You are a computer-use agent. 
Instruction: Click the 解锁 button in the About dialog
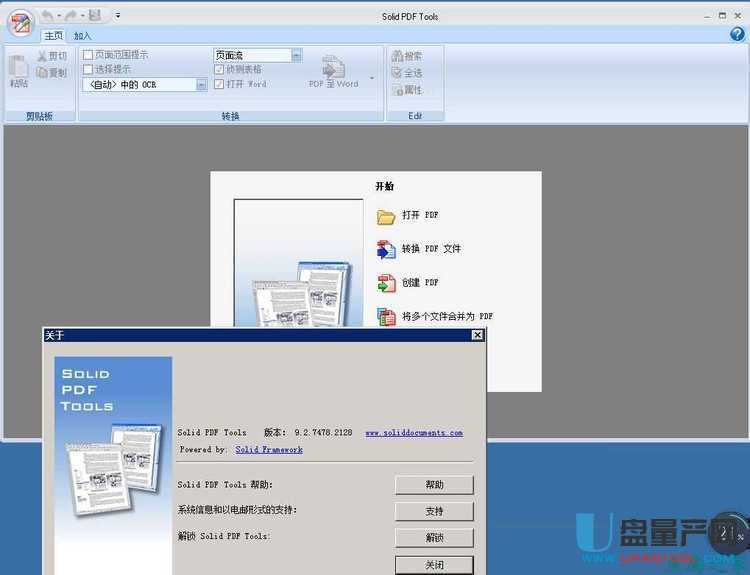(434, 538)
